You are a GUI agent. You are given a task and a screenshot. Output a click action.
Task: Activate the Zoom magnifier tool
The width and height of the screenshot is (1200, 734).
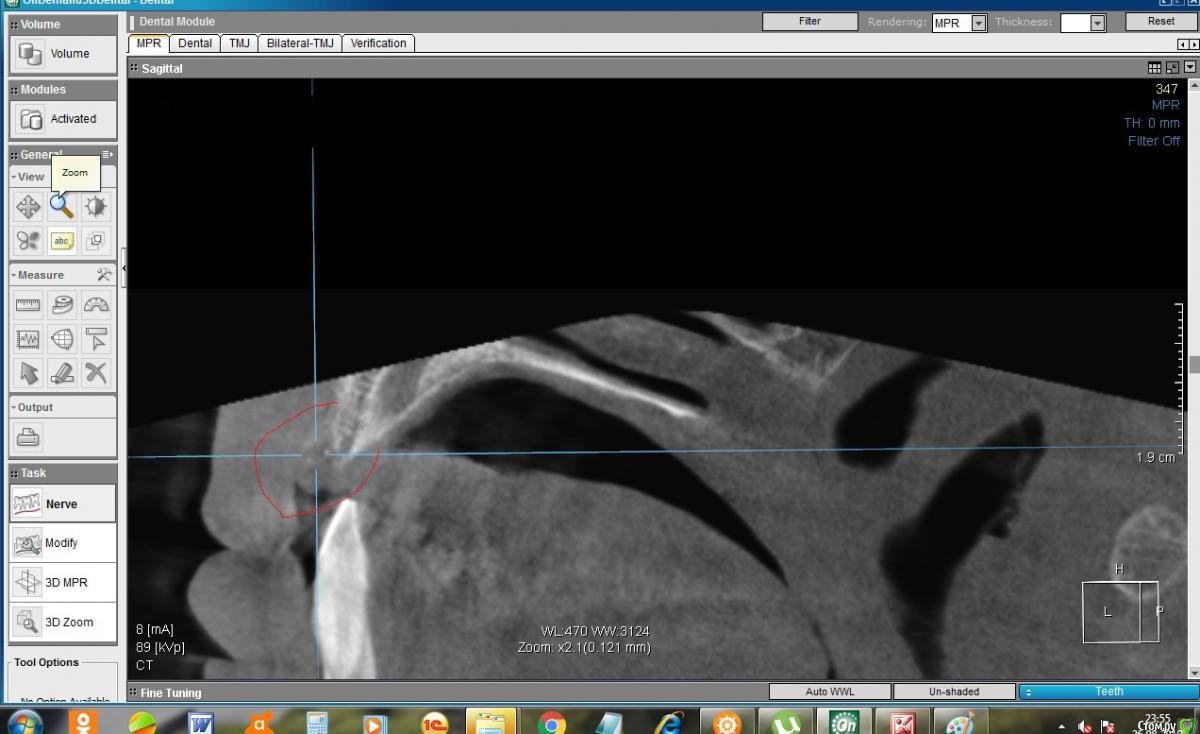click(x=62, y=207)
